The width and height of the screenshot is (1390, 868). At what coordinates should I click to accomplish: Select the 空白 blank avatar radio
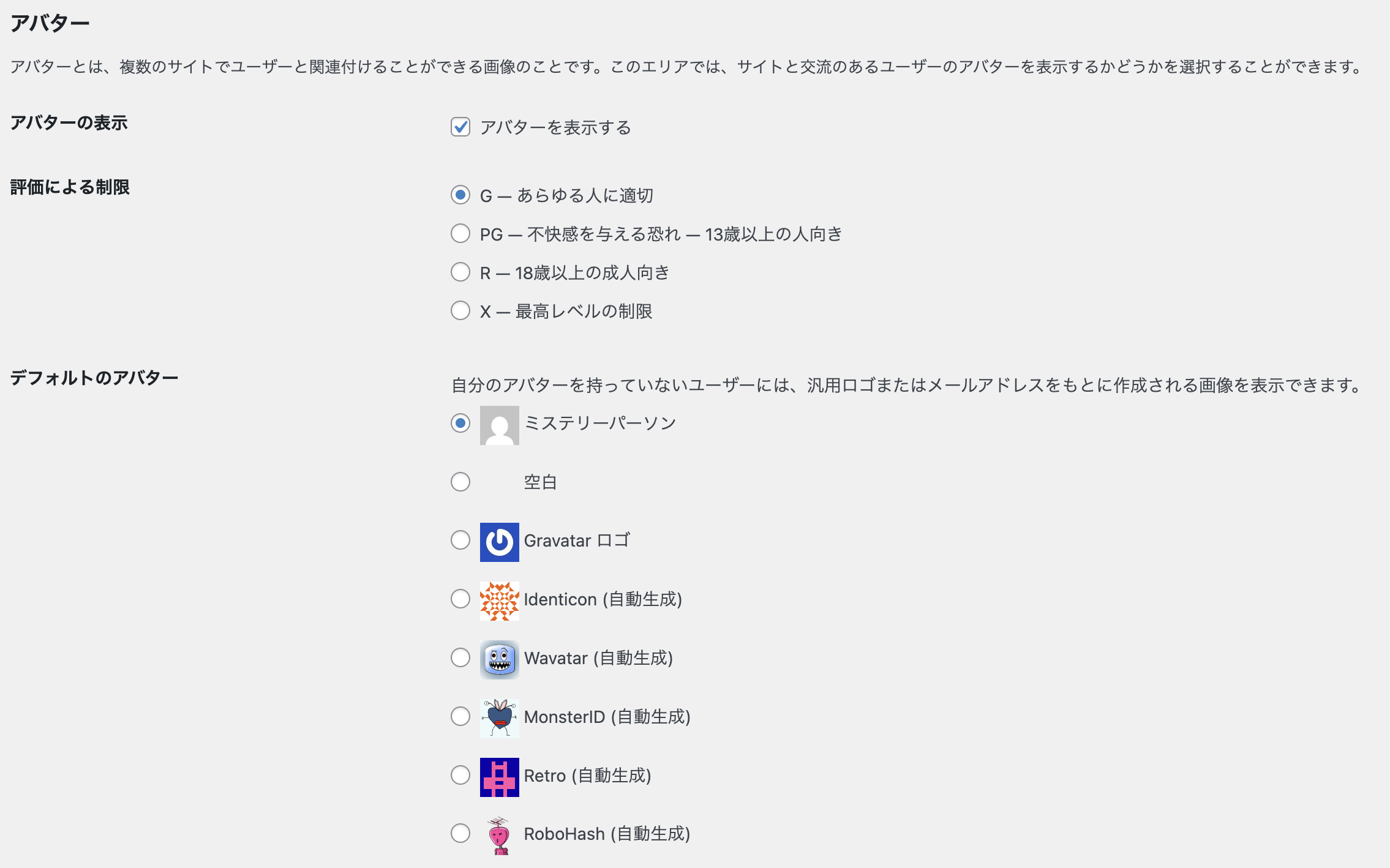(460, 482)
